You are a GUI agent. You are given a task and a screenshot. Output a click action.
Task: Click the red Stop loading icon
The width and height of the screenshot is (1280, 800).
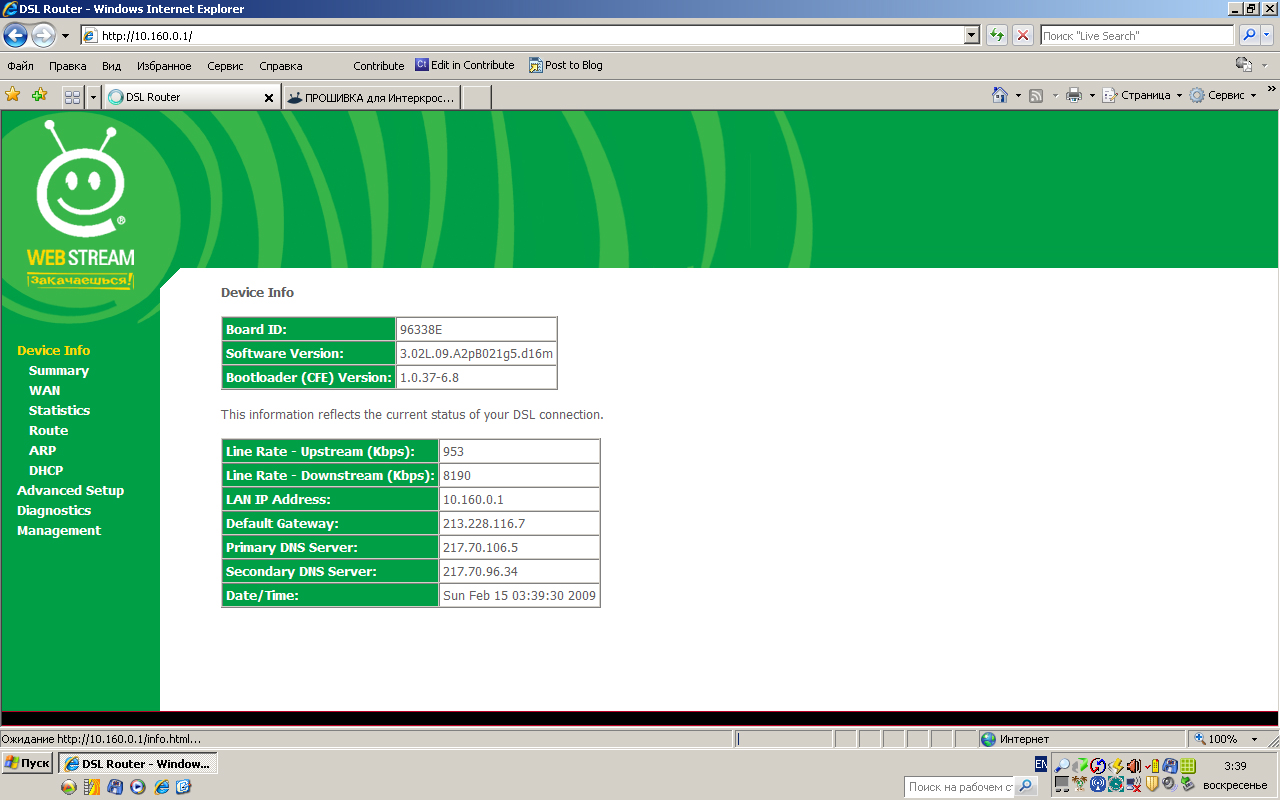pyautogui.click(x=1022, y=36)
